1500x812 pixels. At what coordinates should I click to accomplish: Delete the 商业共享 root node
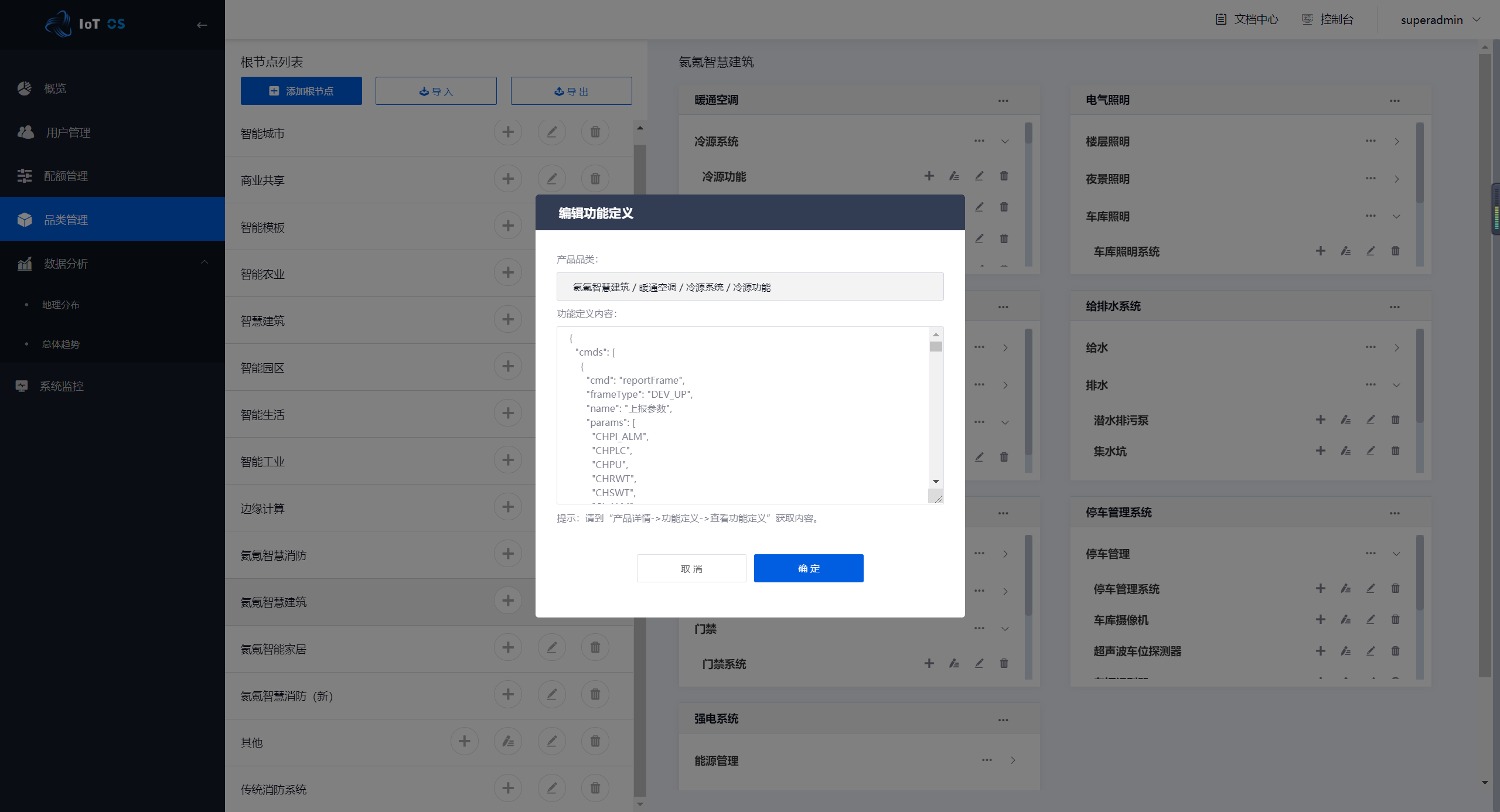coord(595,178)
